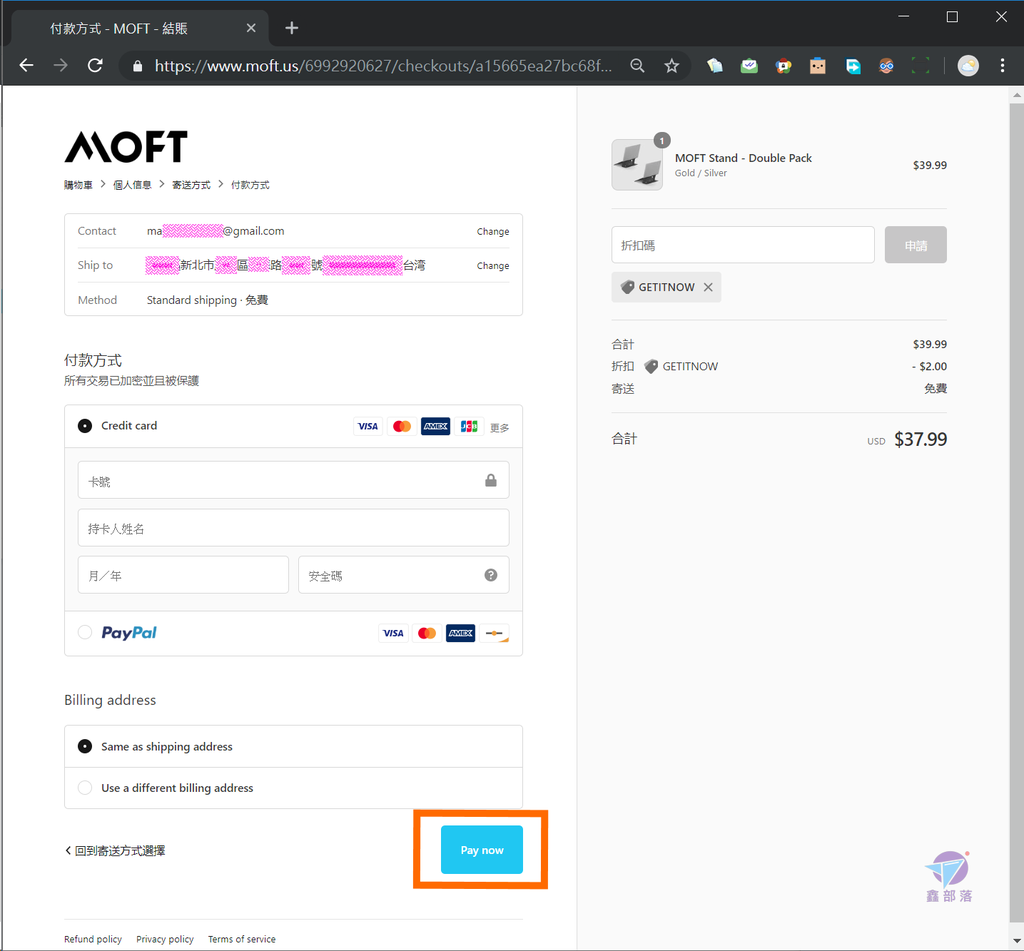The width and height of the screenshot is (1024, 951).
Task: Open the Privacy policy link
Action: [x=165, y=939]
